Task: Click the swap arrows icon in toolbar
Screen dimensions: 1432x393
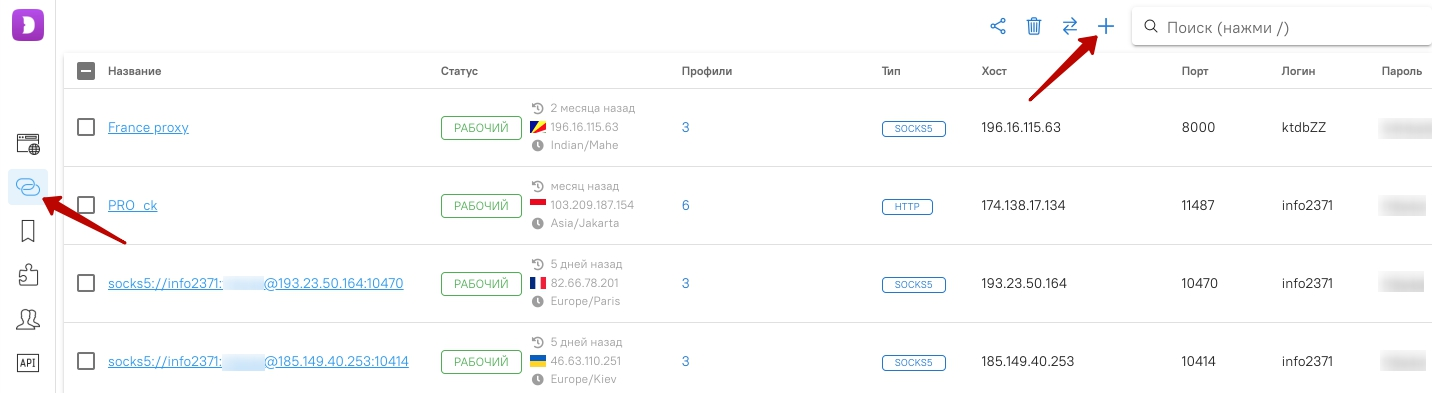Action: [1070, 27]
